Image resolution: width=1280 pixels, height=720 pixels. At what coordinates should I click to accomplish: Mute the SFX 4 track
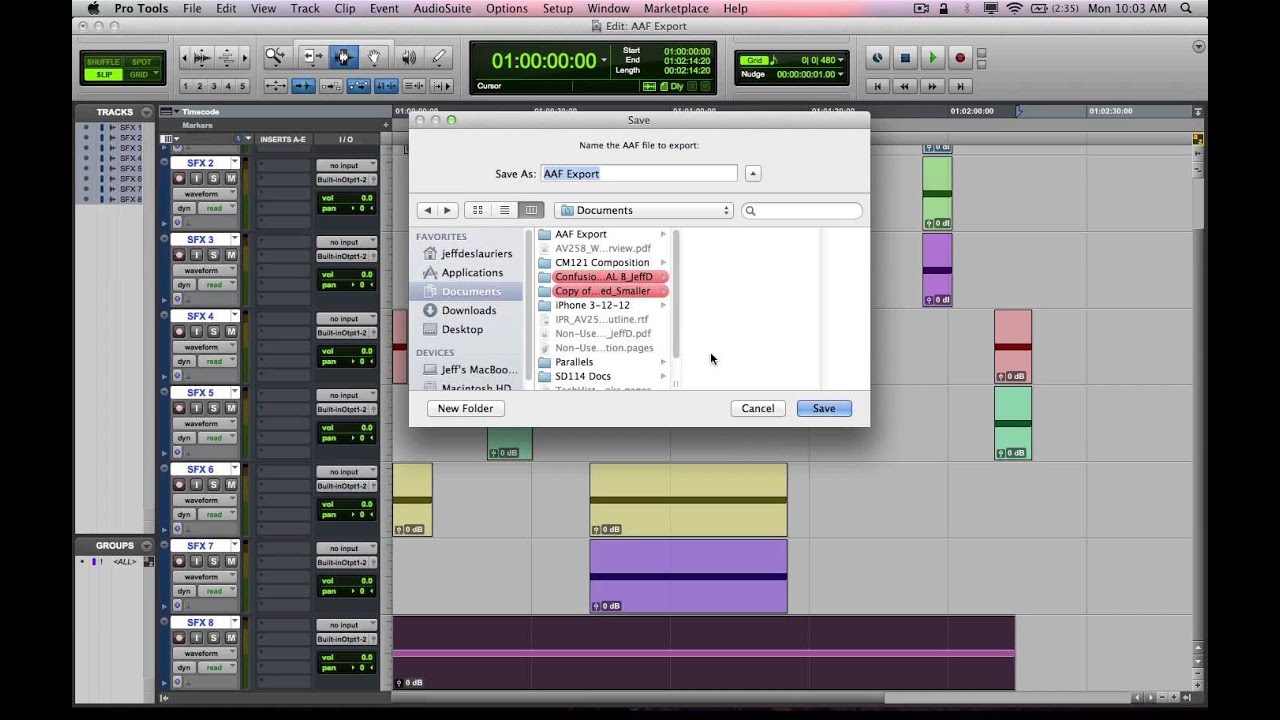tap(231, 332)
